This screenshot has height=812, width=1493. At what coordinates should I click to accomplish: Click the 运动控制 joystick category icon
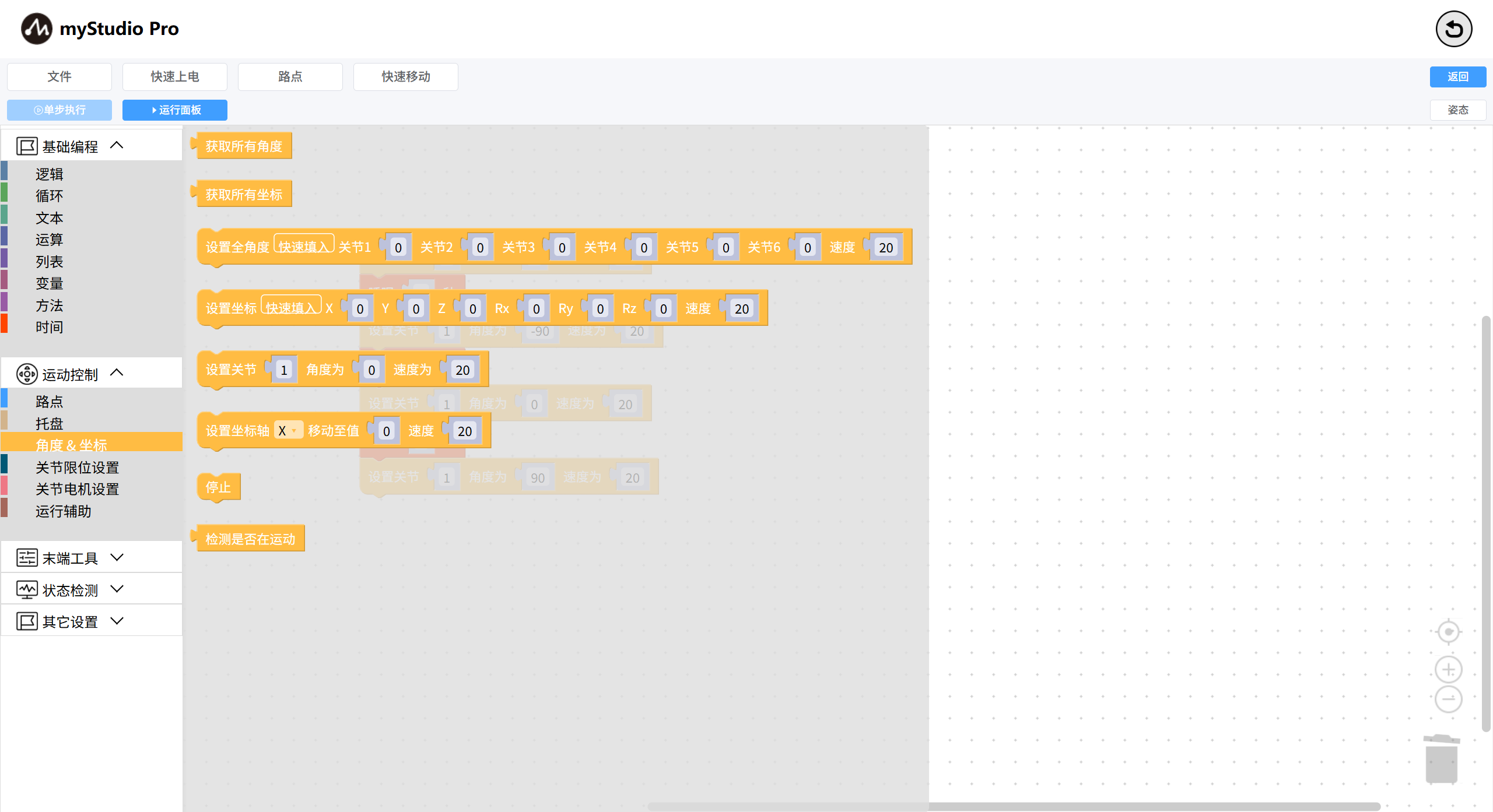(27, 374)
